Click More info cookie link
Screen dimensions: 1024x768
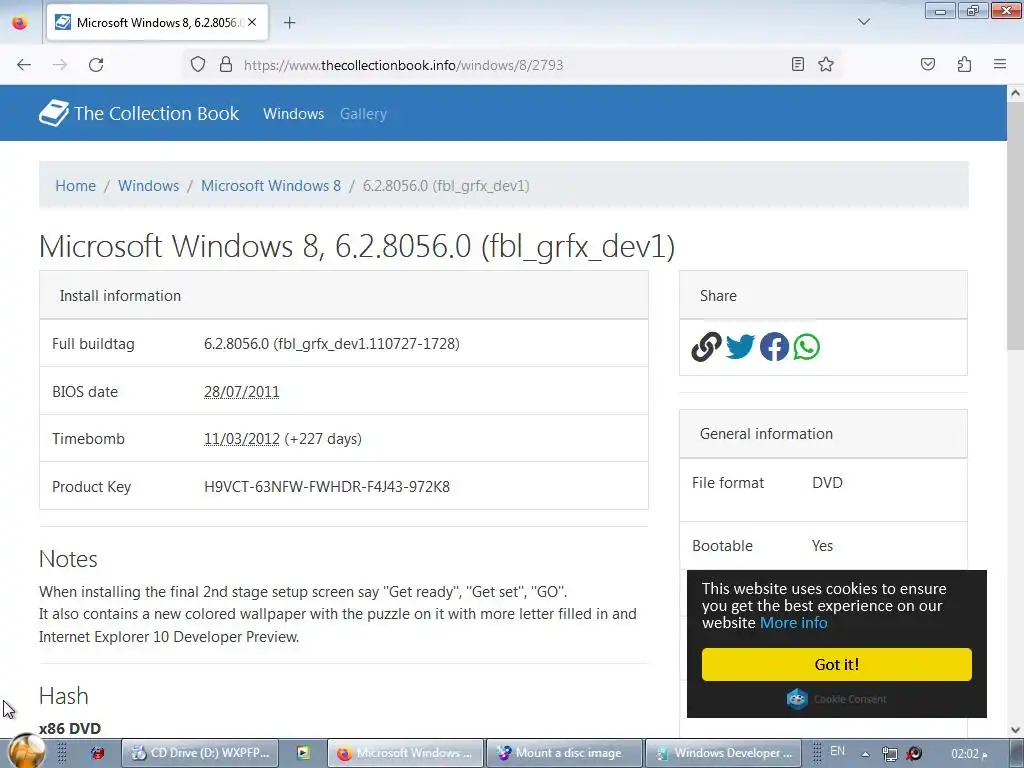click(793, 623)
